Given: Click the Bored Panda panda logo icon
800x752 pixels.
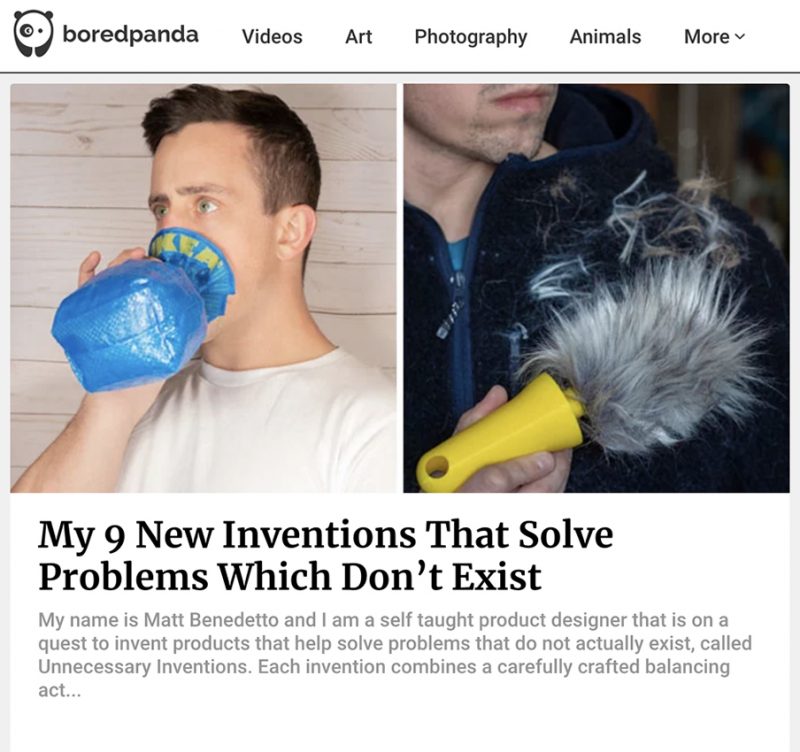Looking at the screenshot, I should click(x=33, y=34).
